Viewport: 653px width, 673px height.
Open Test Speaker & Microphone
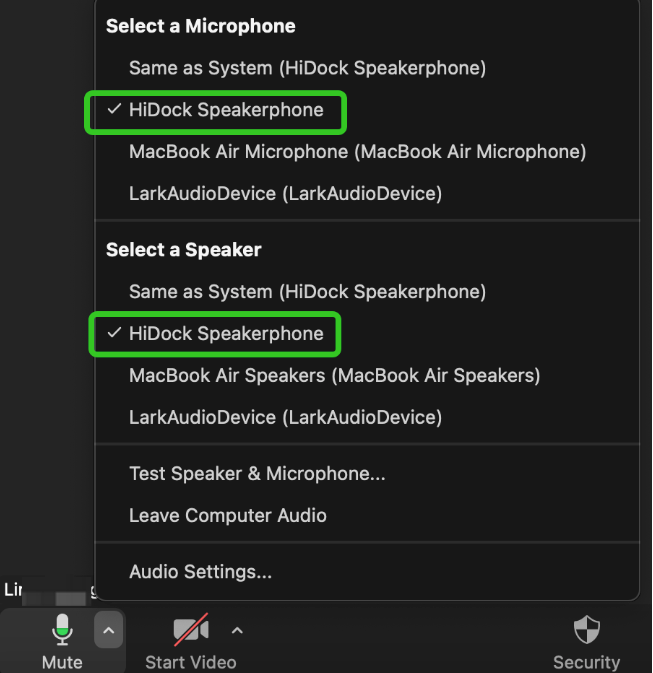(x=257, y=474)
